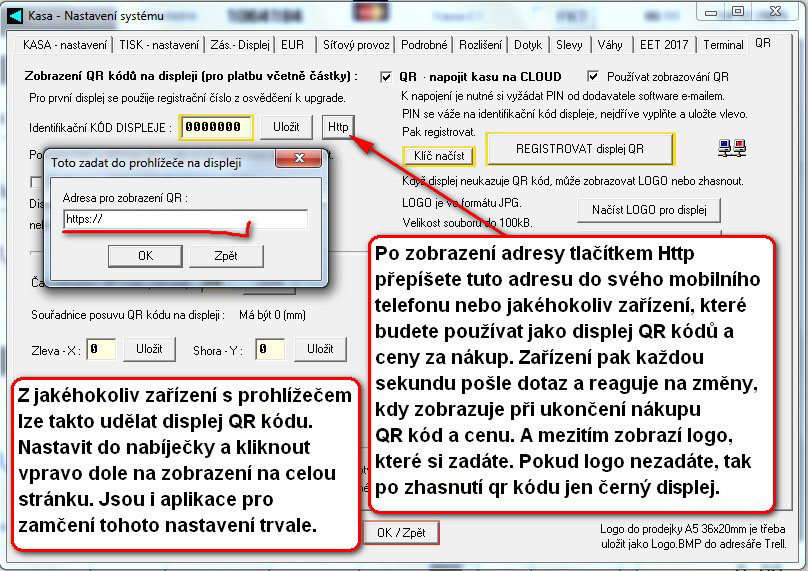Confirm the address dialog with OK

coord(145,256)
